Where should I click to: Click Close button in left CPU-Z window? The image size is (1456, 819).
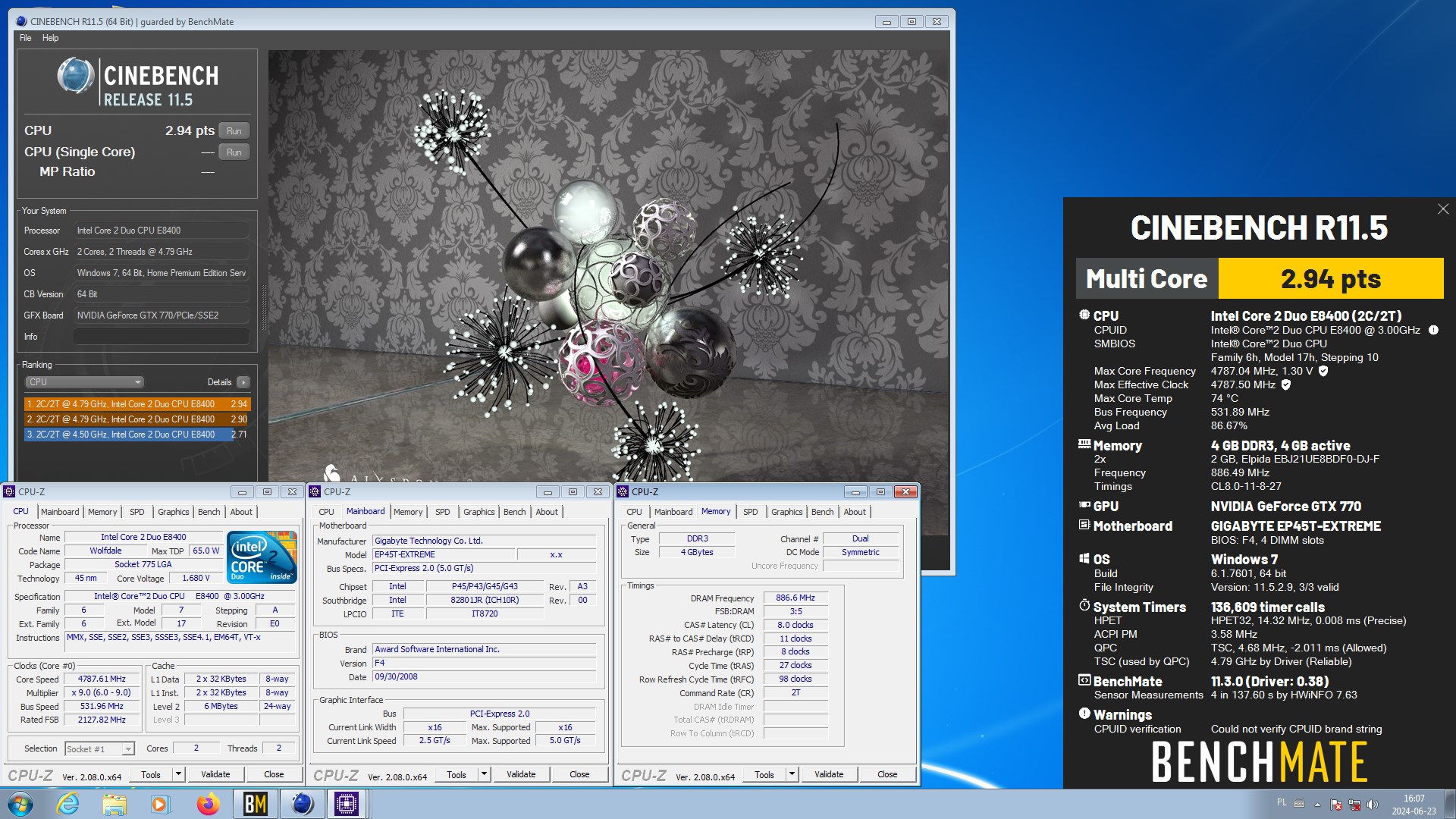274,774
